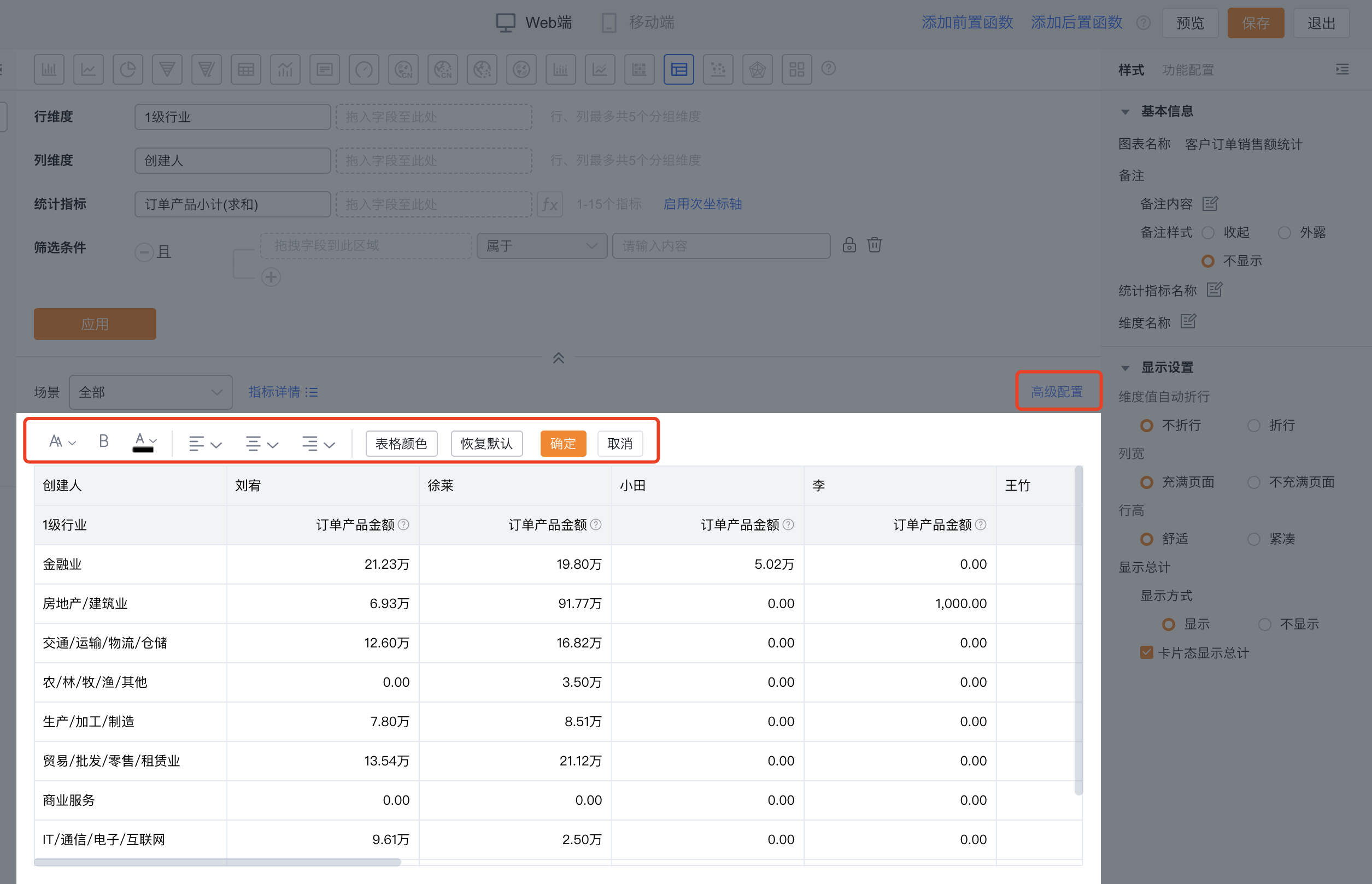Click the 请输入内容 filter input field

coord(721,246)
